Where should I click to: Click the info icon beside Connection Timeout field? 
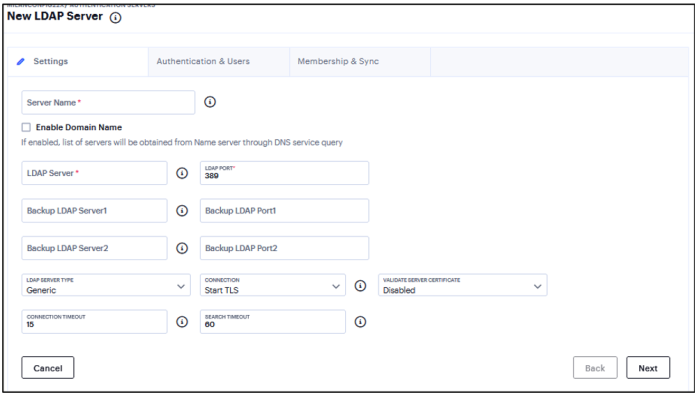coord(182,321)
